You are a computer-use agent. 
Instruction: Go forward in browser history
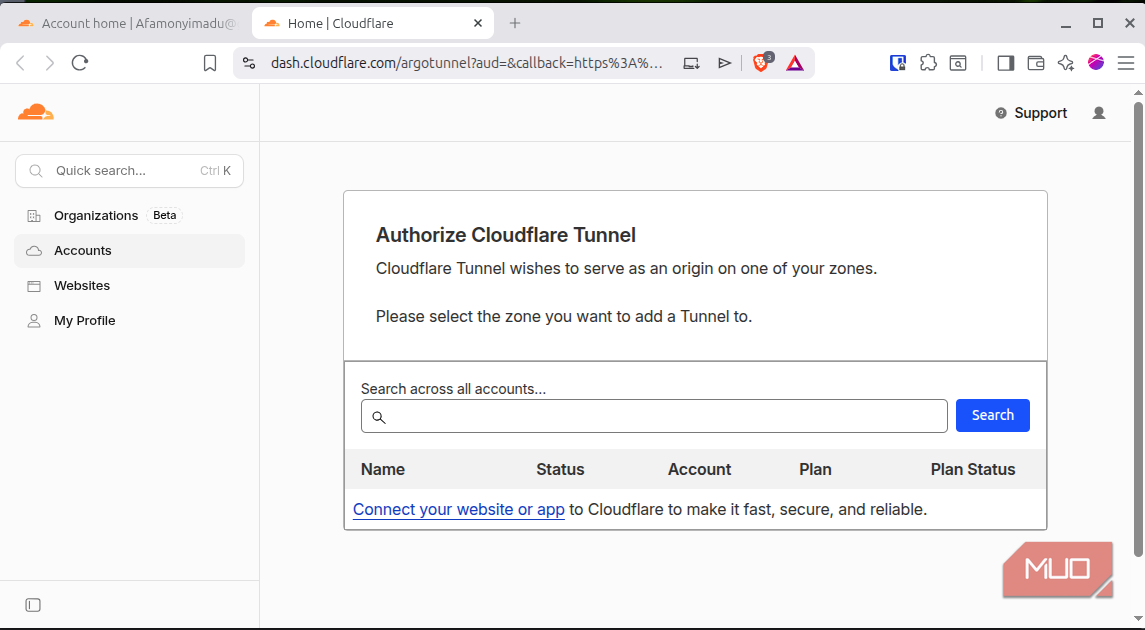coord(49,63)
